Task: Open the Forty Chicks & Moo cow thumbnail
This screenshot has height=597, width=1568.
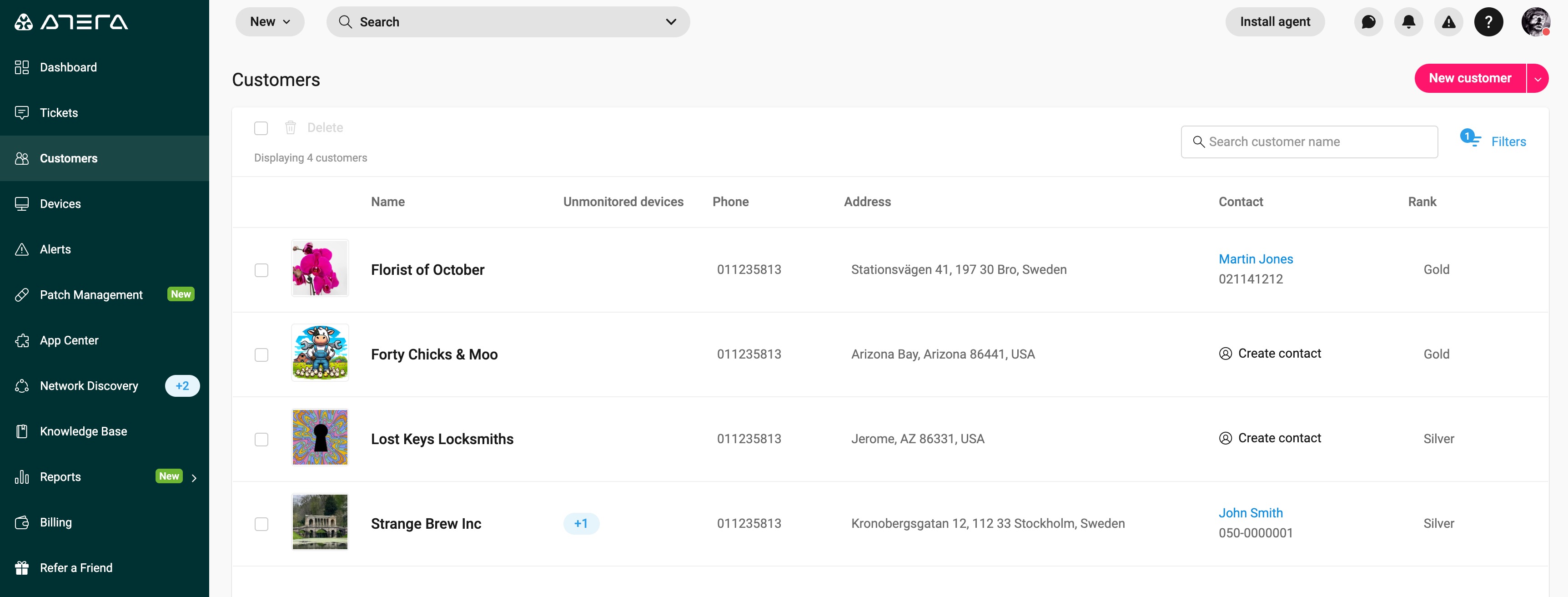Action: (320, 353)
